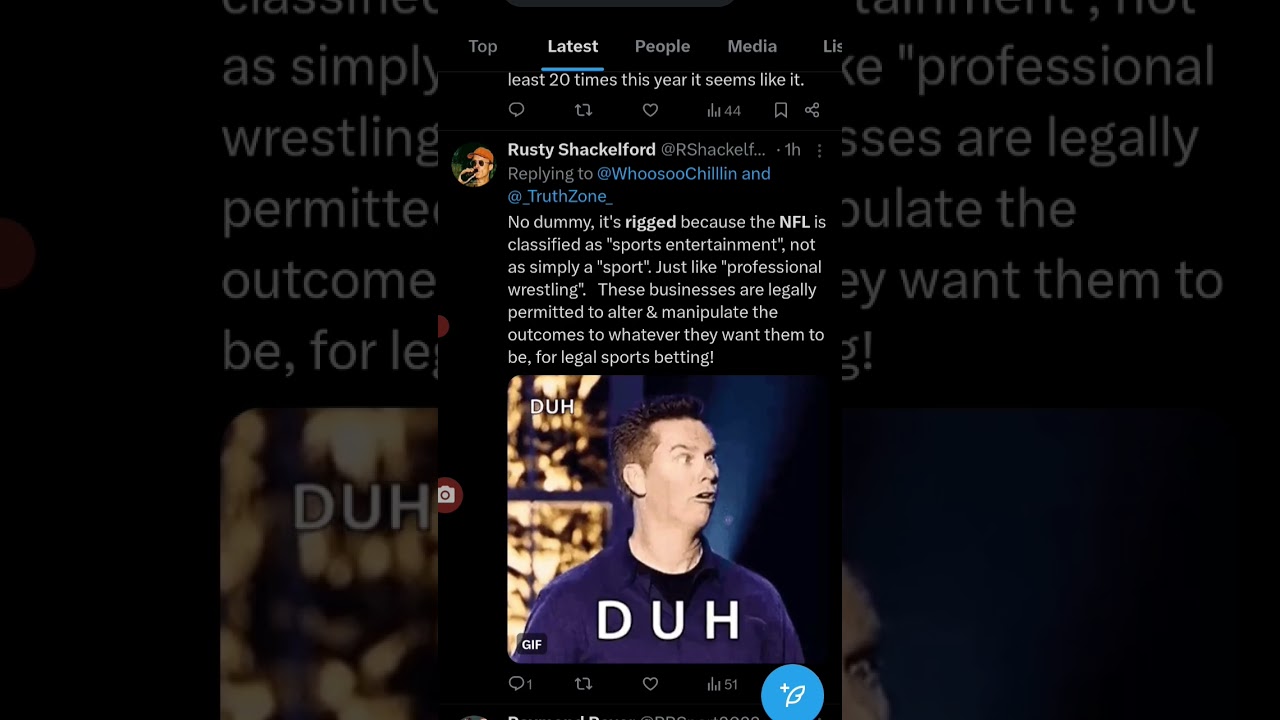Open more options on Rusty Shackelford's tweet
The height and width of the screenshot is (720, 1280).
tap(819, 150)
